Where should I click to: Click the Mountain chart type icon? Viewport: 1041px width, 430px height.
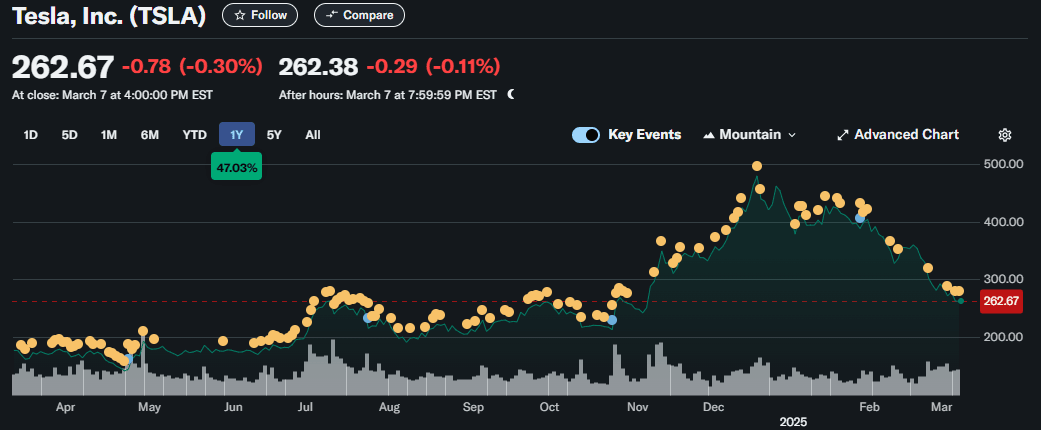[x=708, y=135]
